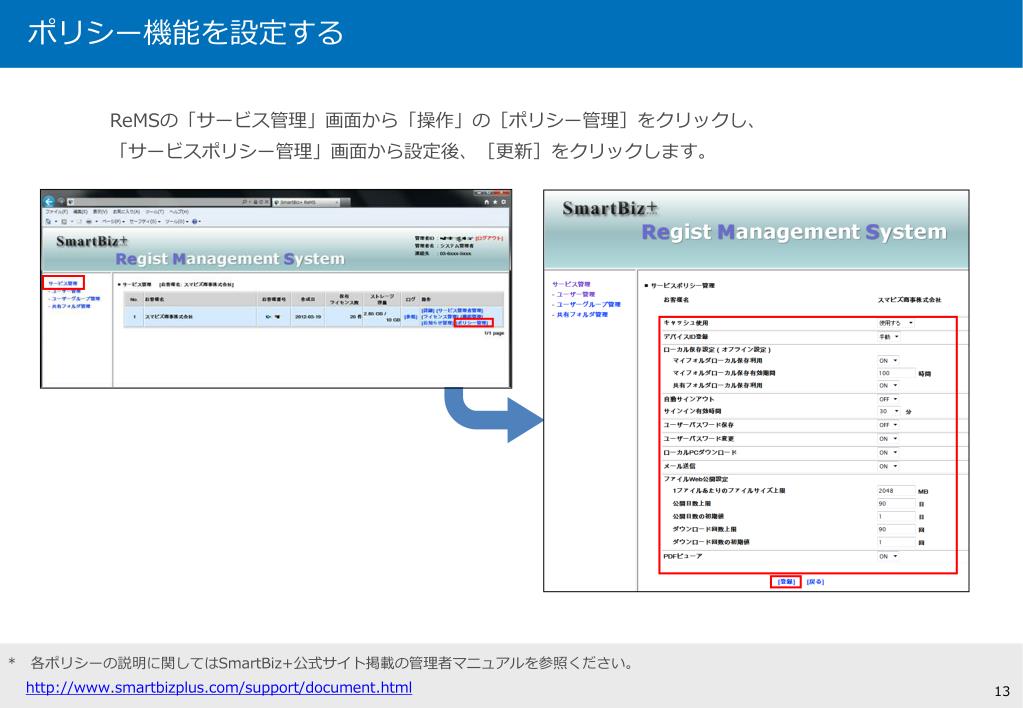The height and width of the screenshot is (708, 1023).
Task: Click サービス管理 in the policy window sidebar
Action: point(571,284)
